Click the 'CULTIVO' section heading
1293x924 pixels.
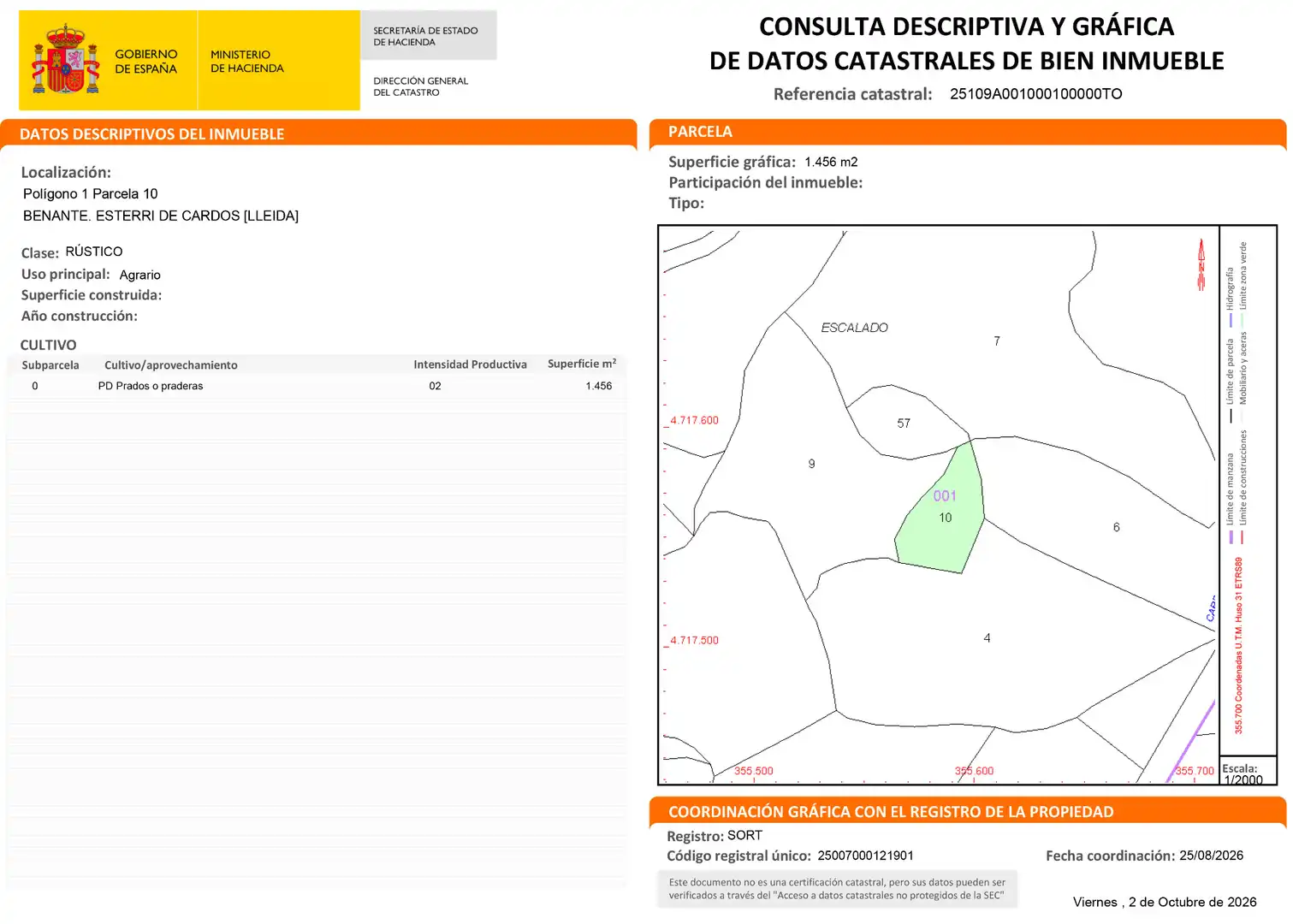[48, 345]
